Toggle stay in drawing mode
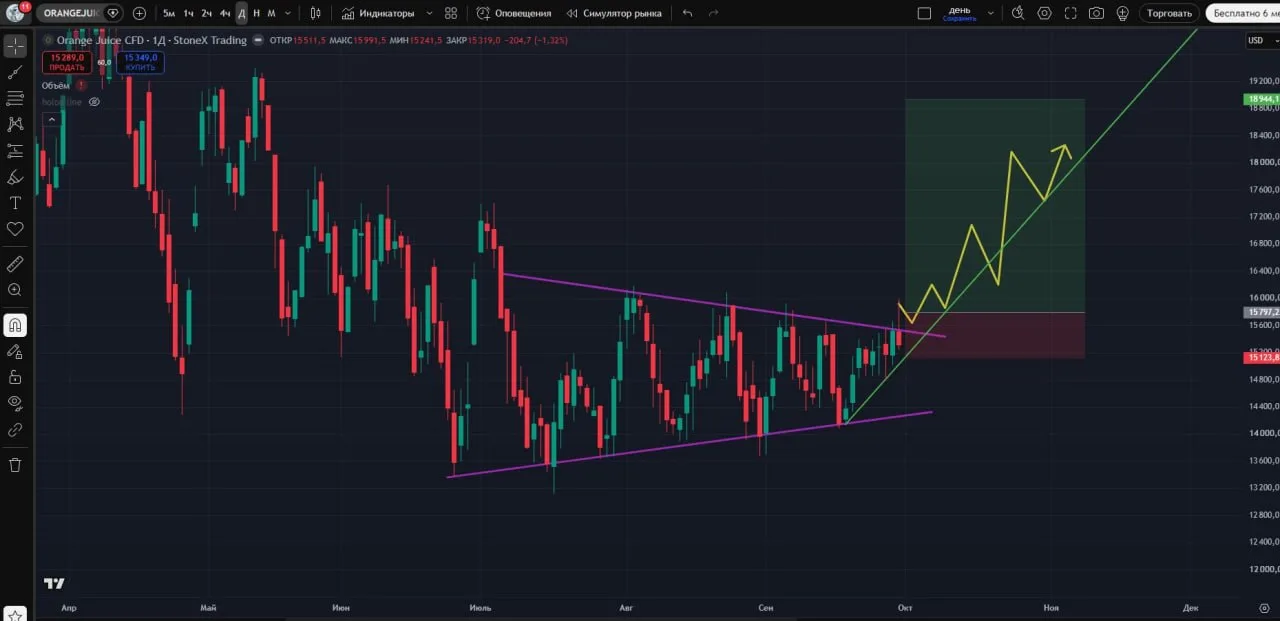Viewport: 1280px width, 621px height. 15,351
